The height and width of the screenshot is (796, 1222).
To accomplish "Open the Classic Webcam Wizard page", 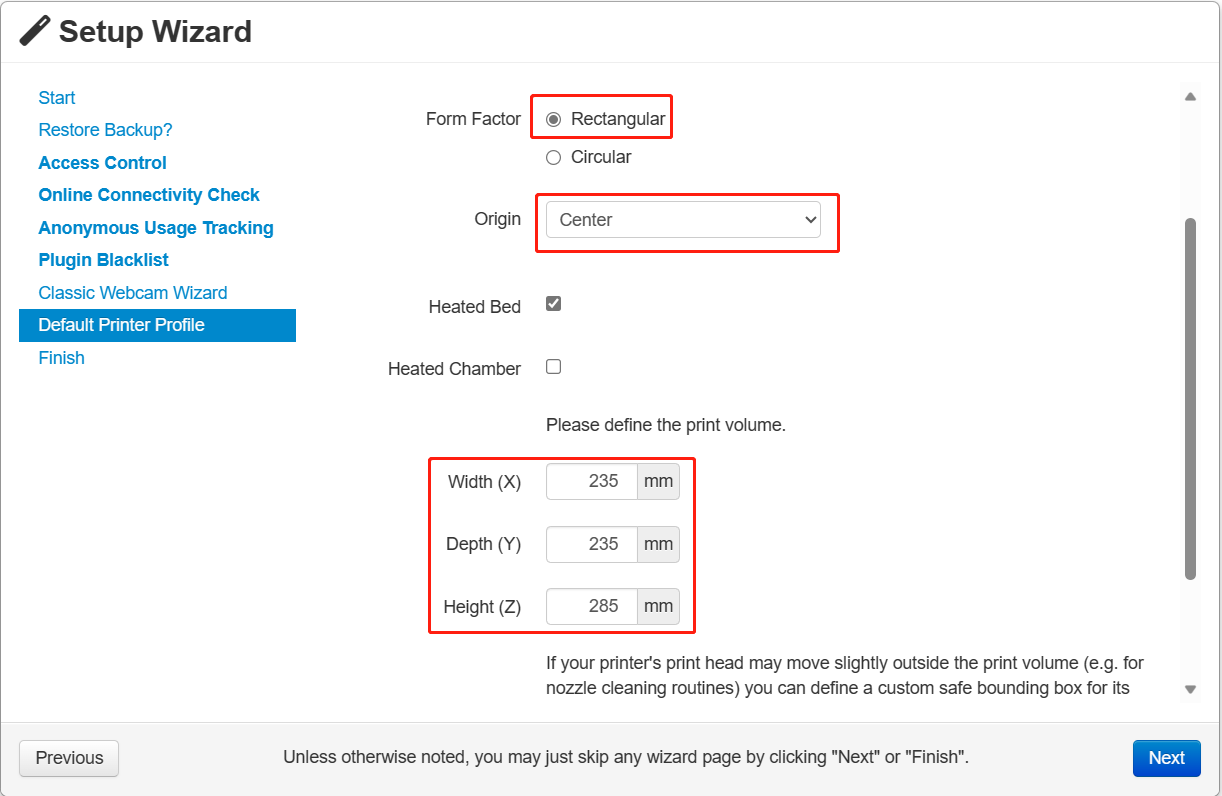I will [133, 293].
